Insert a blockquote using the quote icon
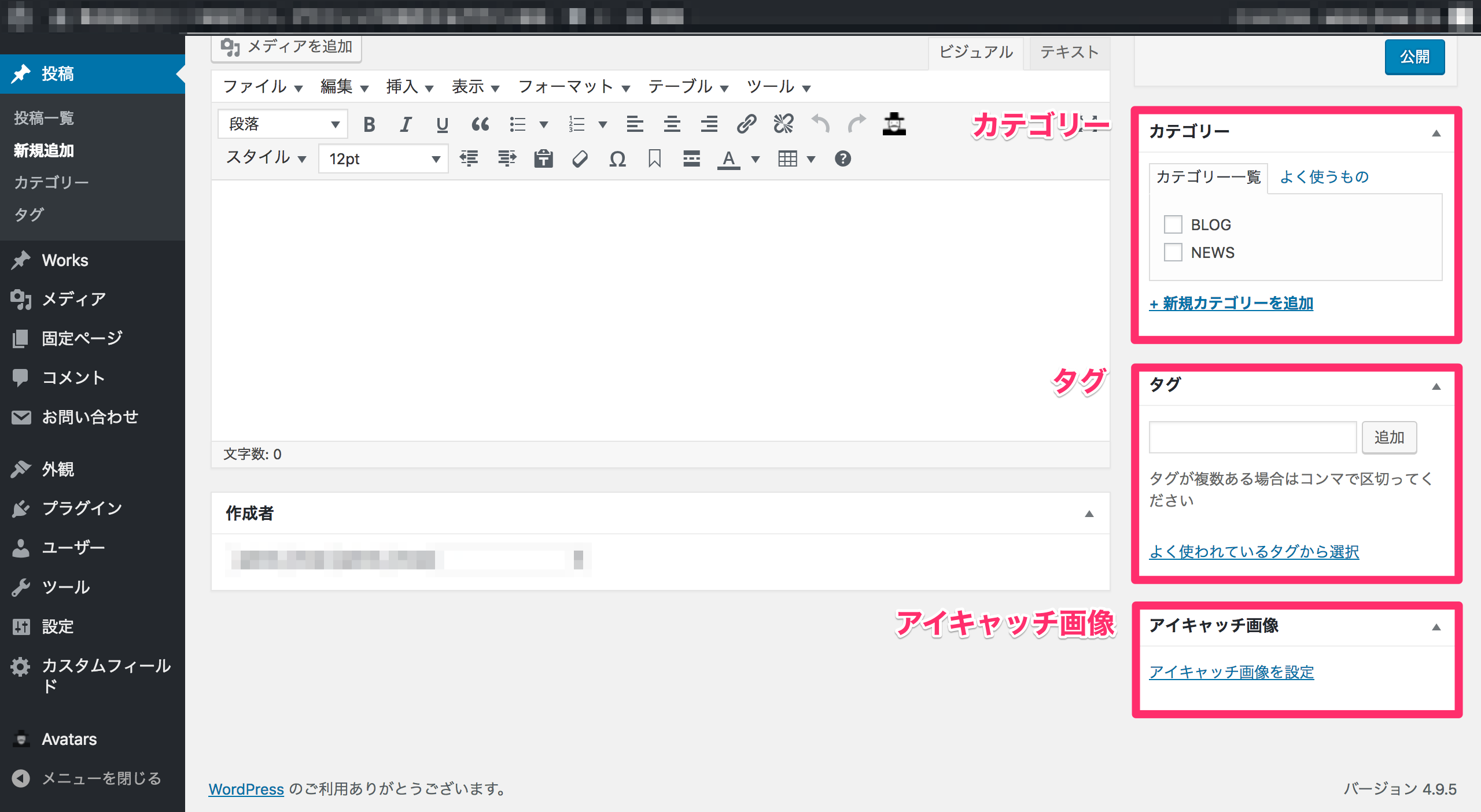 point(480,124)
